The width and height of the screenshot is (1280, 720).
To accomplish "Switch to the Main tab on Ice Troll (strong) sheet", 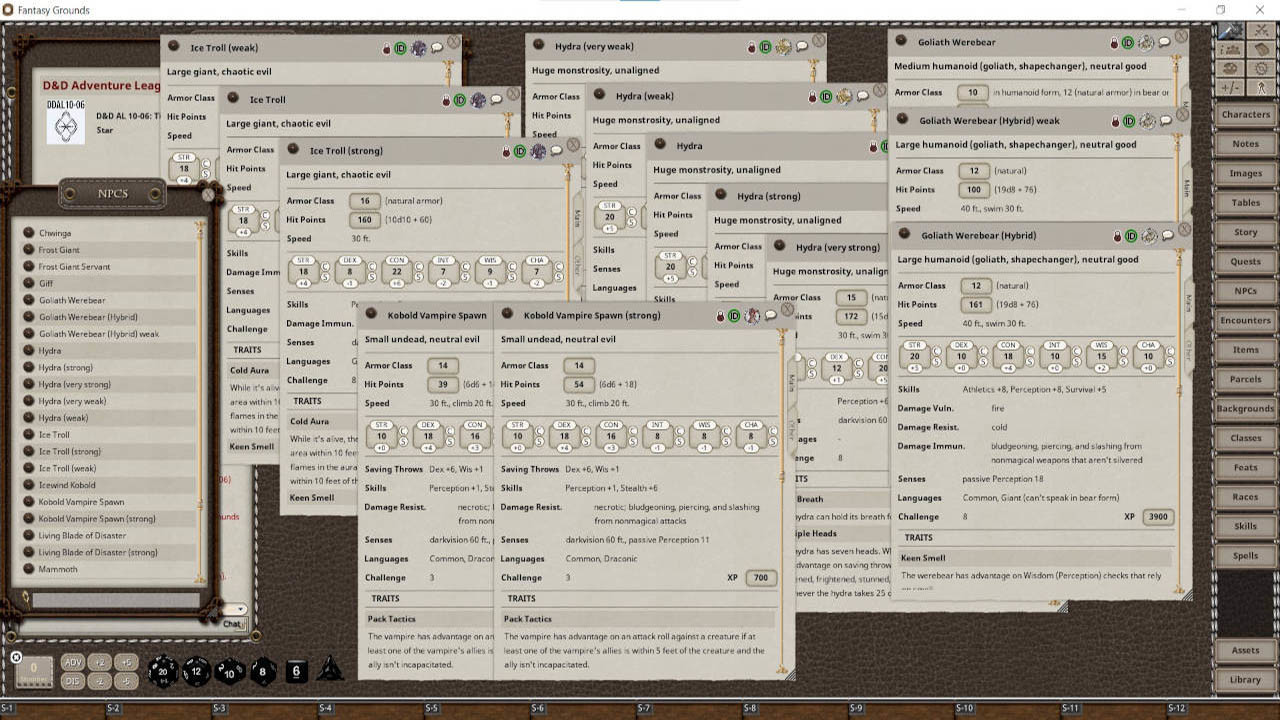I will 577,214.
